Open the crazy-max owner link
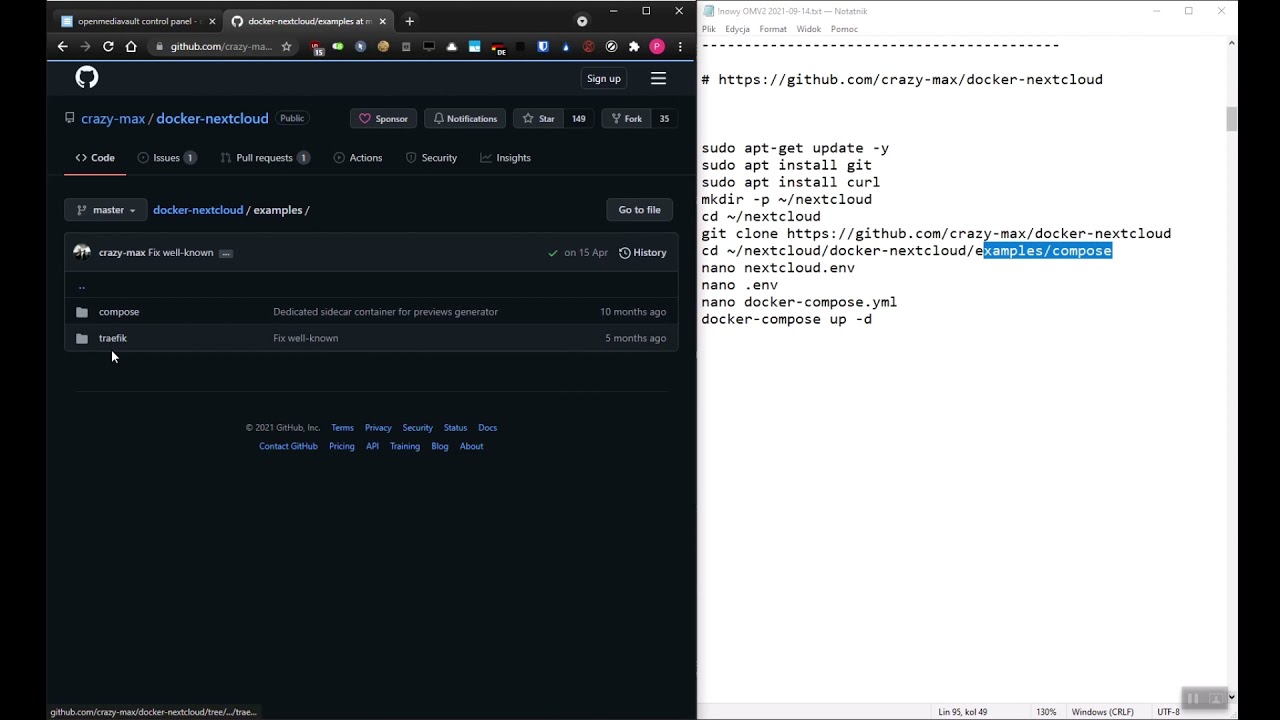 [x=113, y=118]
